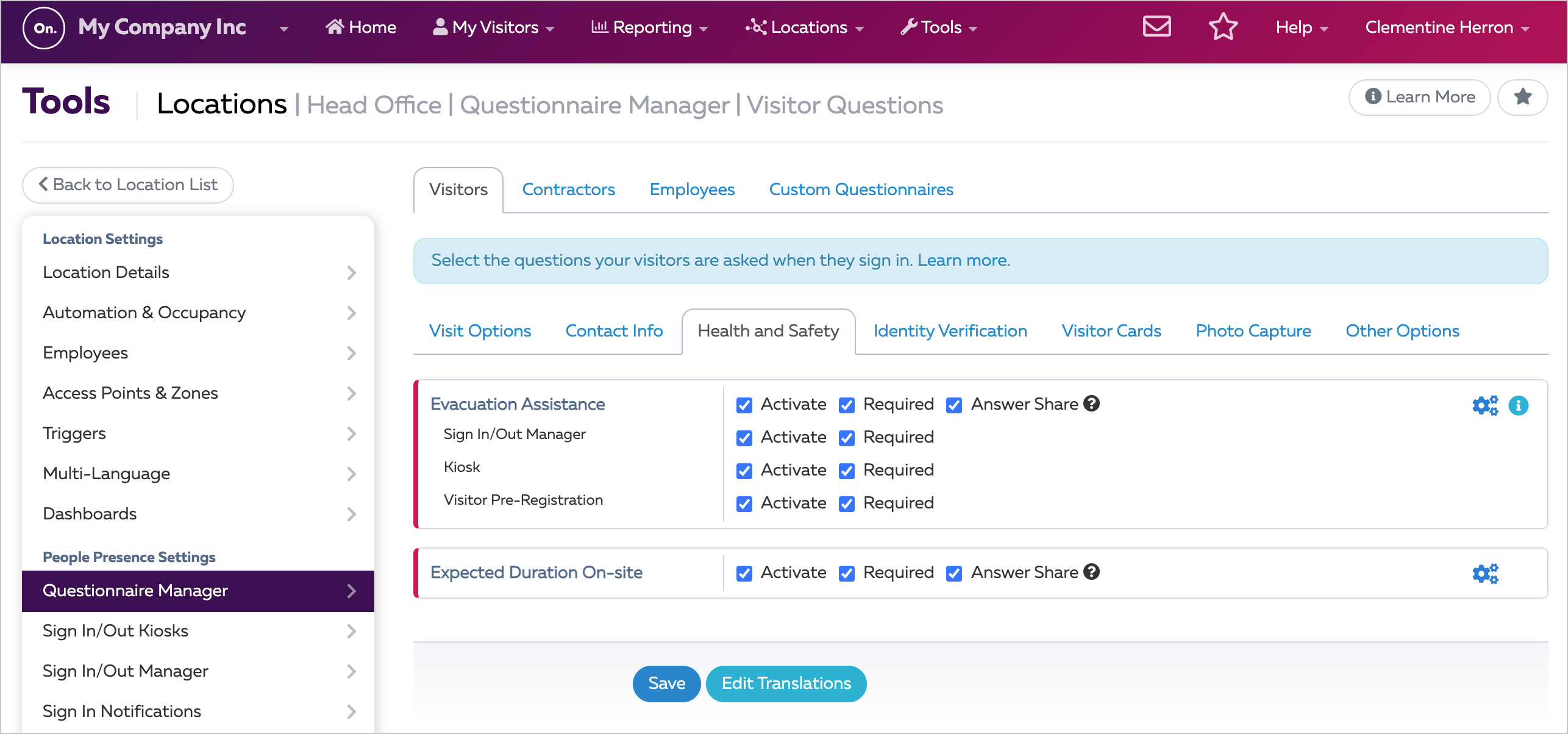Click the Edit Translations button
1568x734 pixels.
point(785,683)
